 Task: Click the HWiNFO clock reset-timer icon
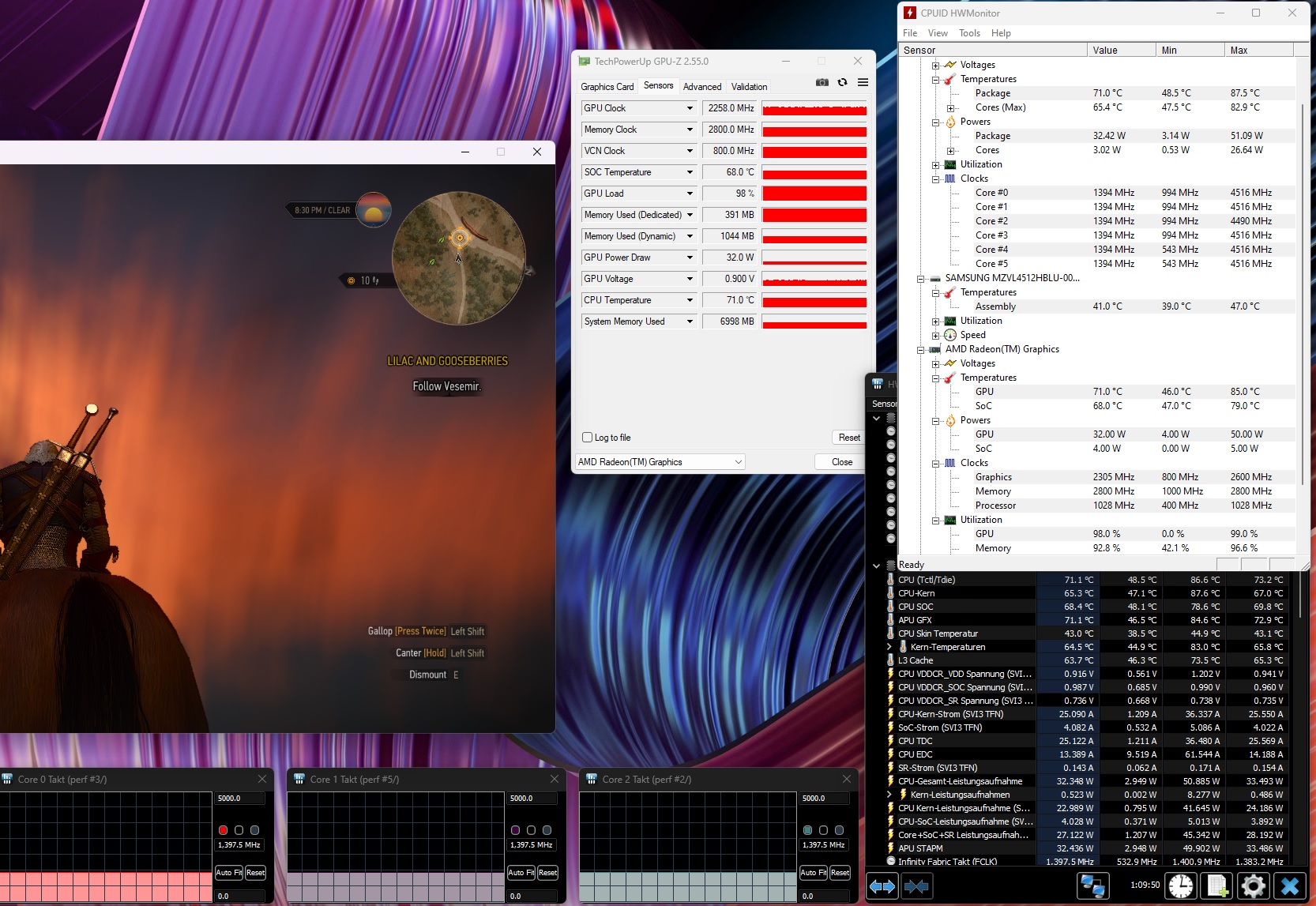tap(1181, 886)
